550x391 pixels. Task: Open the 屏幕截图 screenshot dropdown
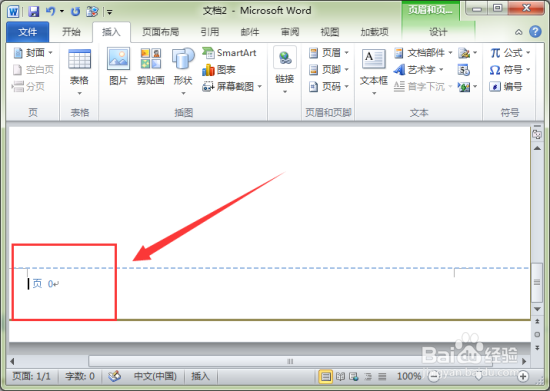tap(232, 86)
